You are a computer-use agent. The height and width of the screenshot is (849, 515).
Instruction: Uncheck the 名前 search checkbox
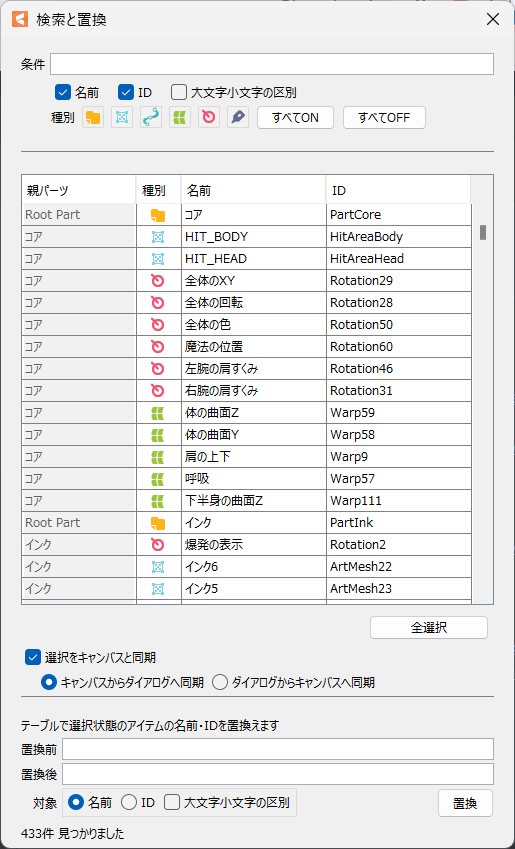(64, 93)
